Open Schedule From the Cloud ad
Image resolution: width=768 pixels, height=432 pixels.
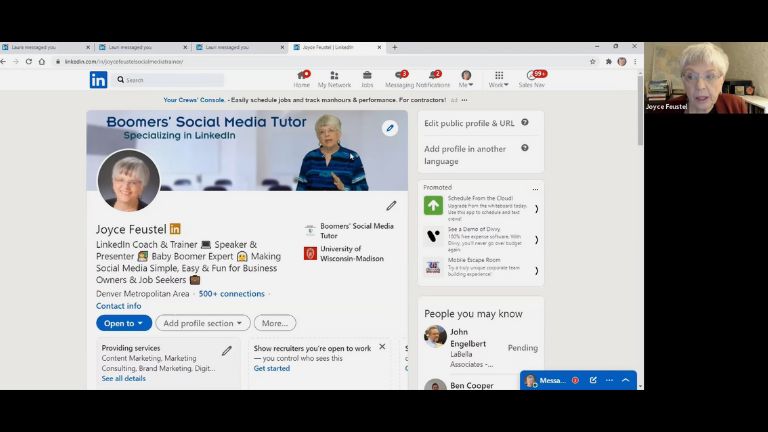pyautogui.click(x=480, y=208)
